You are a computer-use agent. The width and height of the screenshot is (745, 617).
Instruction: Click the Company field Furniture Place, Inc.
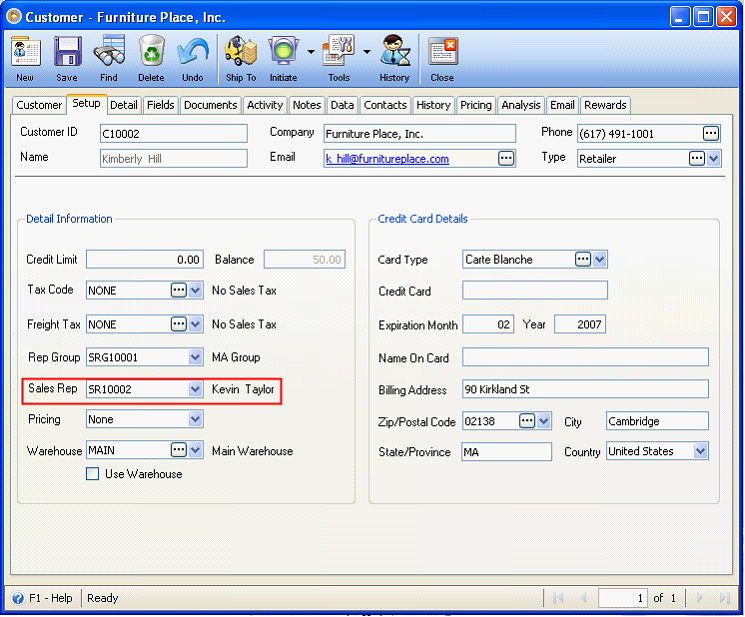tap(420, 133)
